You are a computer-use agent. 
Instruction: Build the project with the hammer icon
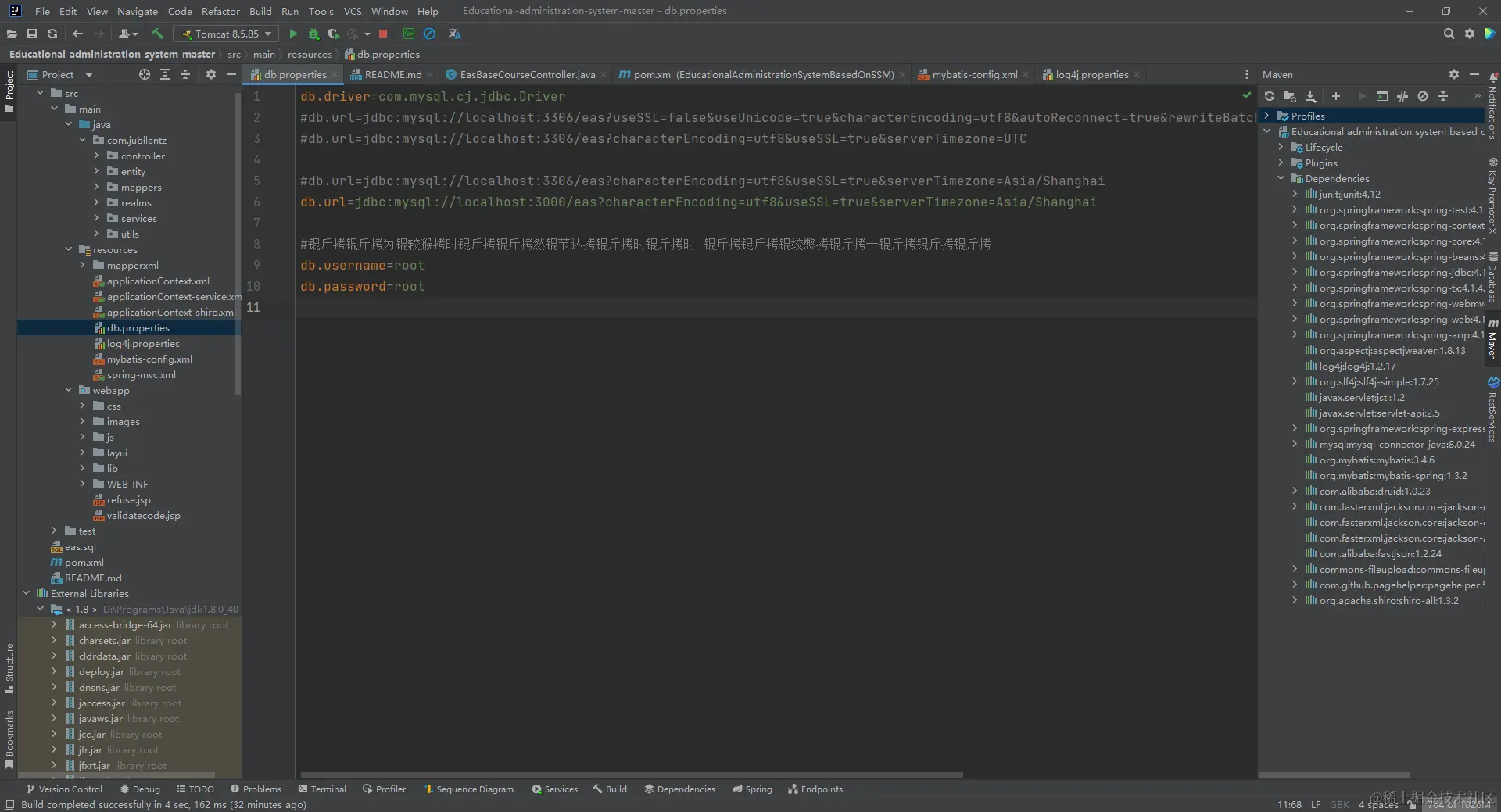[x=157, y=34]
